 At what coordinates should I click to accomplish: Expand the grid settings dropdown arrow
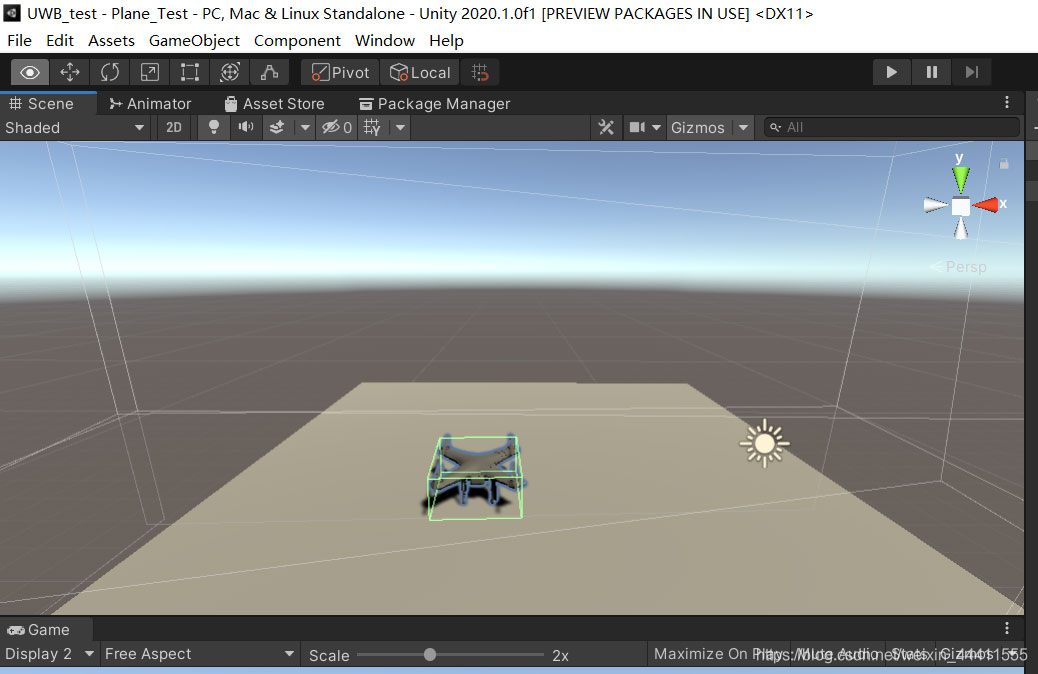(400, 128)
